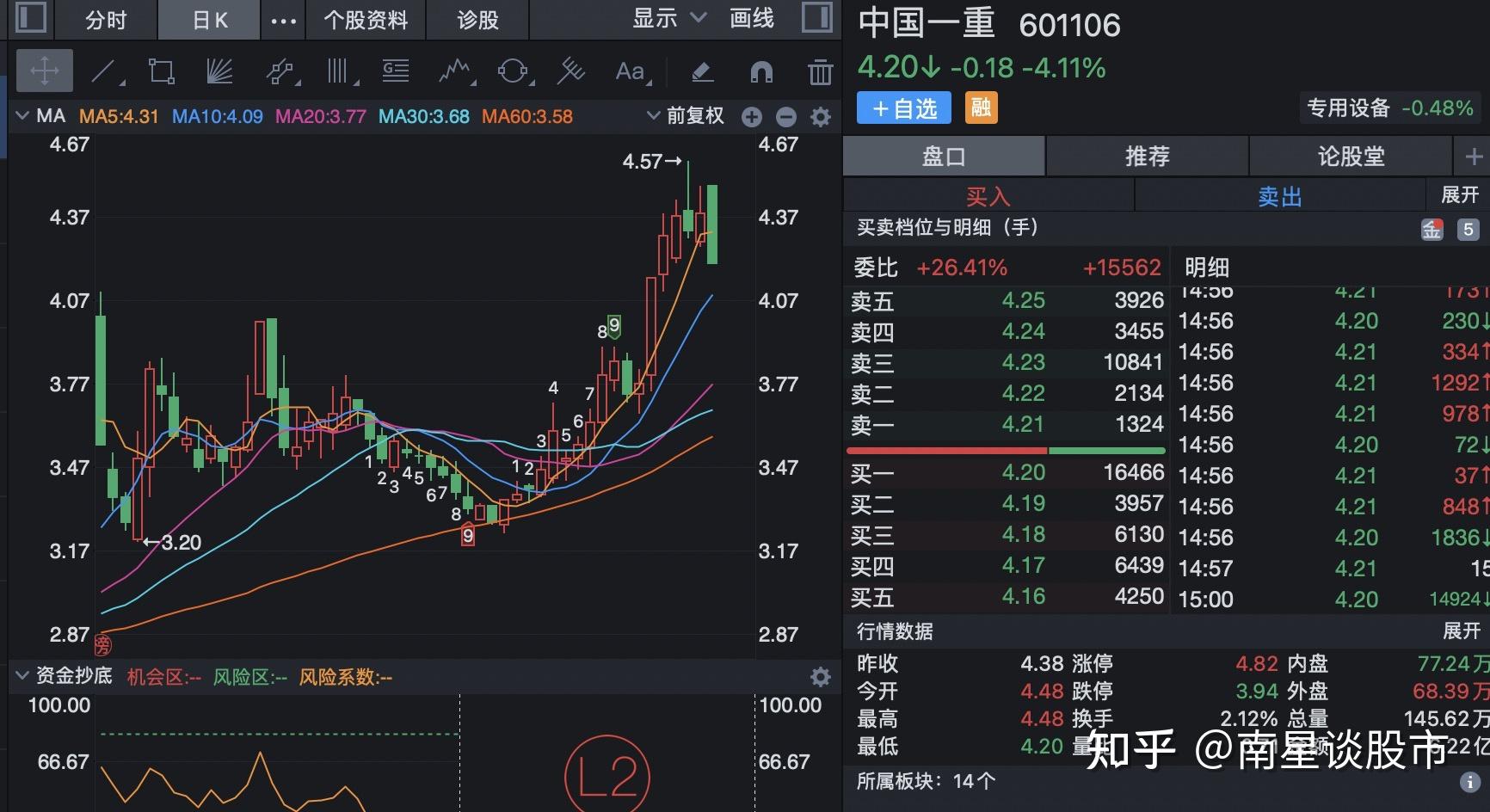1490x812 pixels.
Task: Click the 买入 buy button
Action: (x=988, y=196)
